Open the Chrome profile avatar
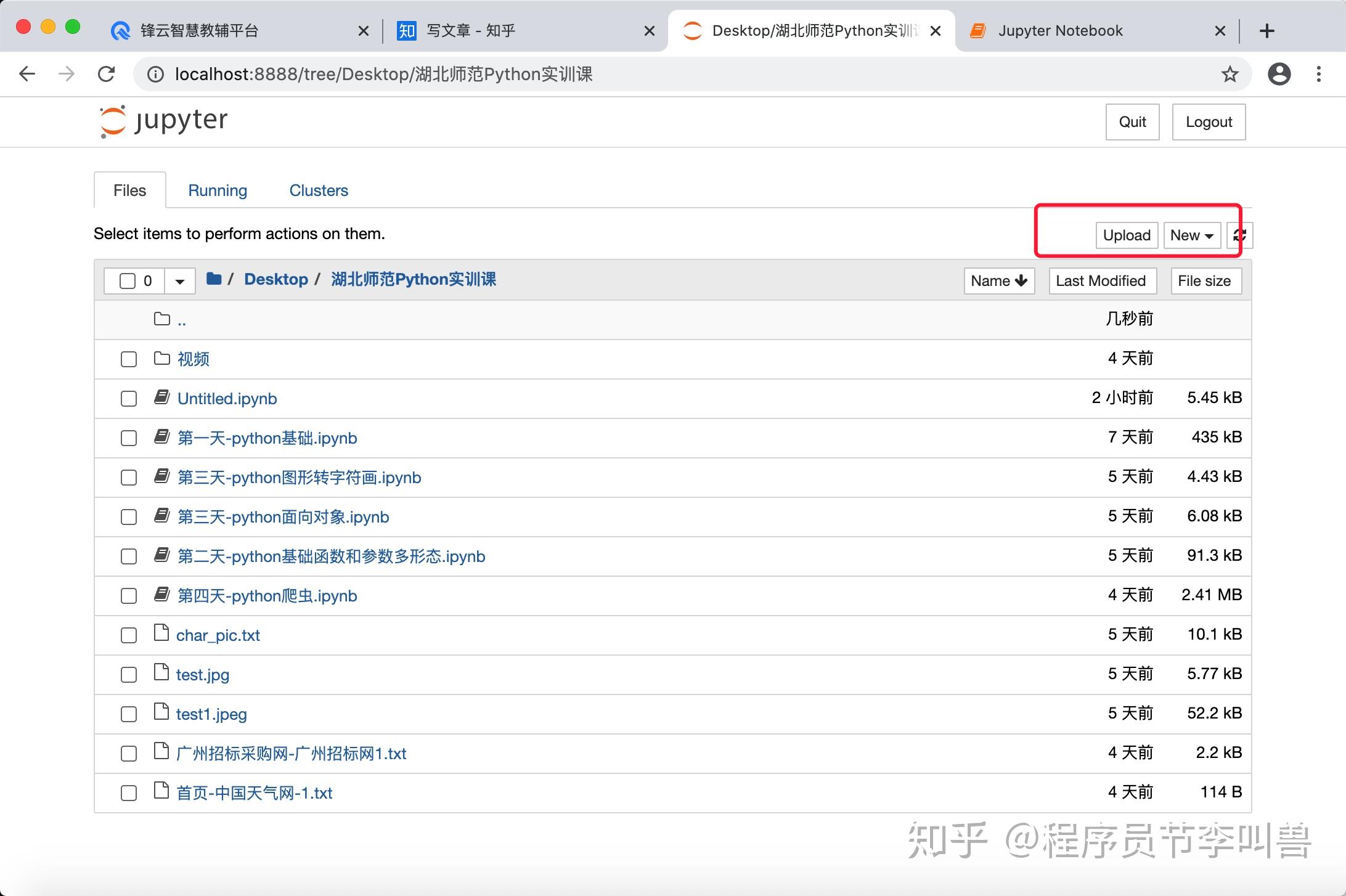1346x896 pixels. [1279, 75]
